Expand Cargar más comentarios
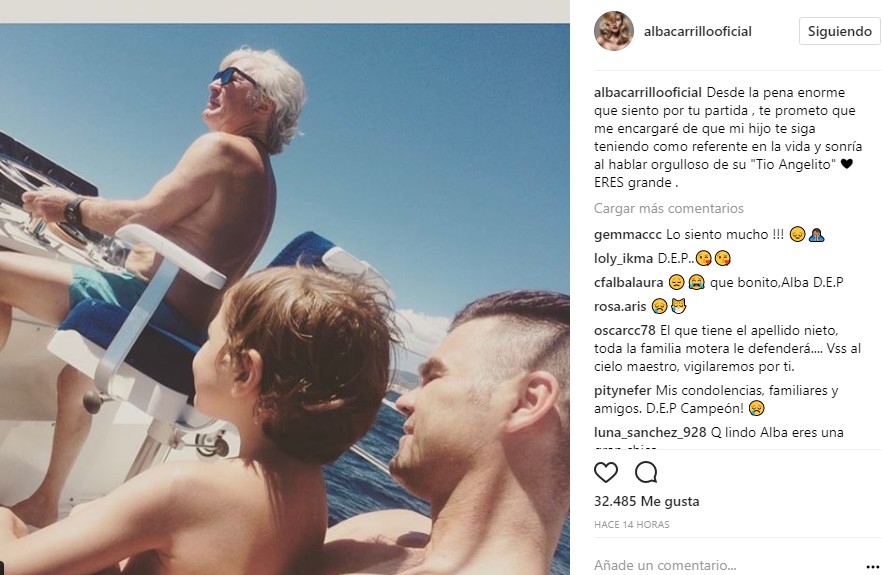The image size is (883, 575). pyautogui.click(x=668, y=208)
